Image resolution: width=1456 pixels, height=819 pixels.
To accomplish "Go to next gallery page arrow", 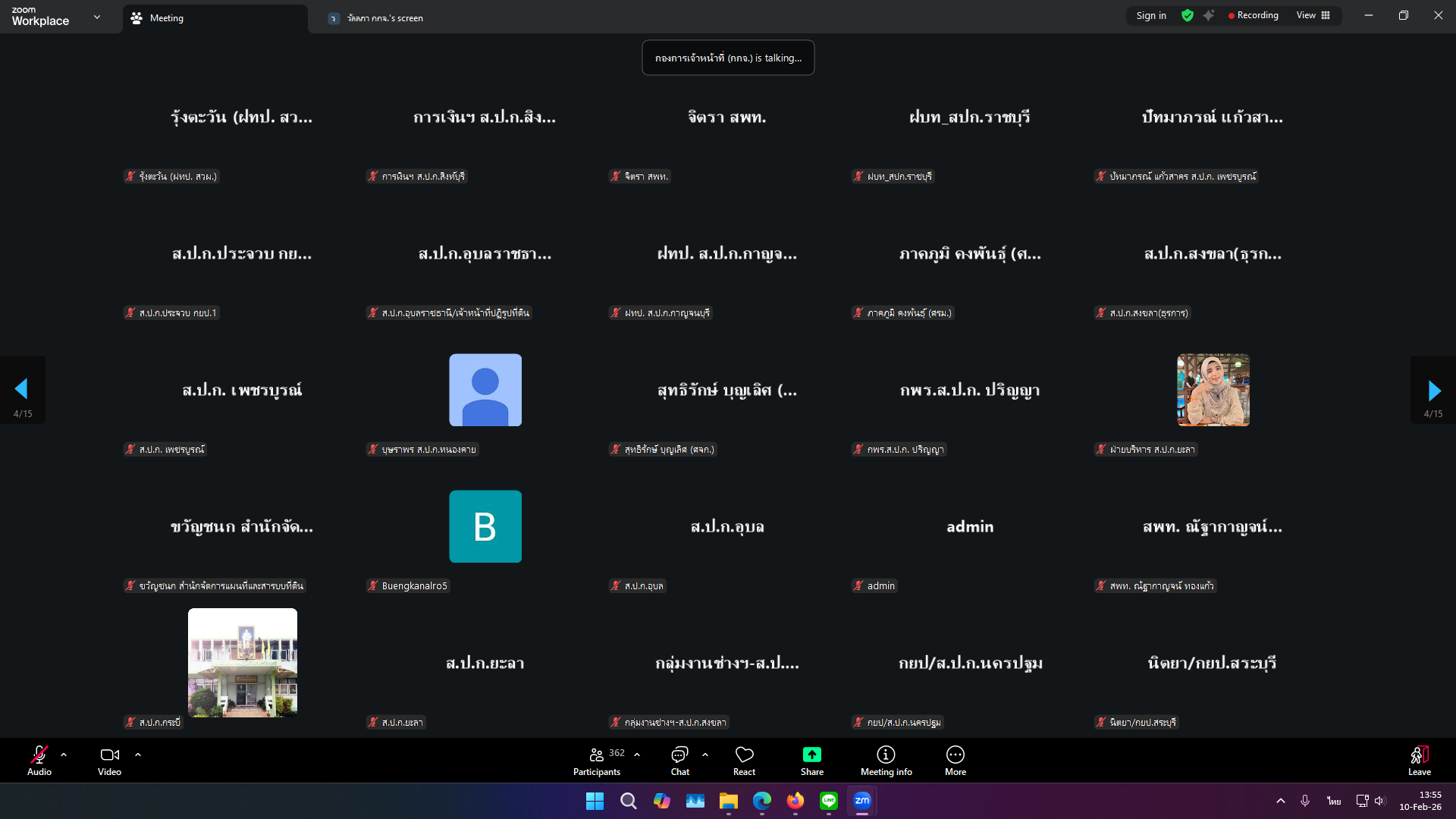I will pos(1433,391).
